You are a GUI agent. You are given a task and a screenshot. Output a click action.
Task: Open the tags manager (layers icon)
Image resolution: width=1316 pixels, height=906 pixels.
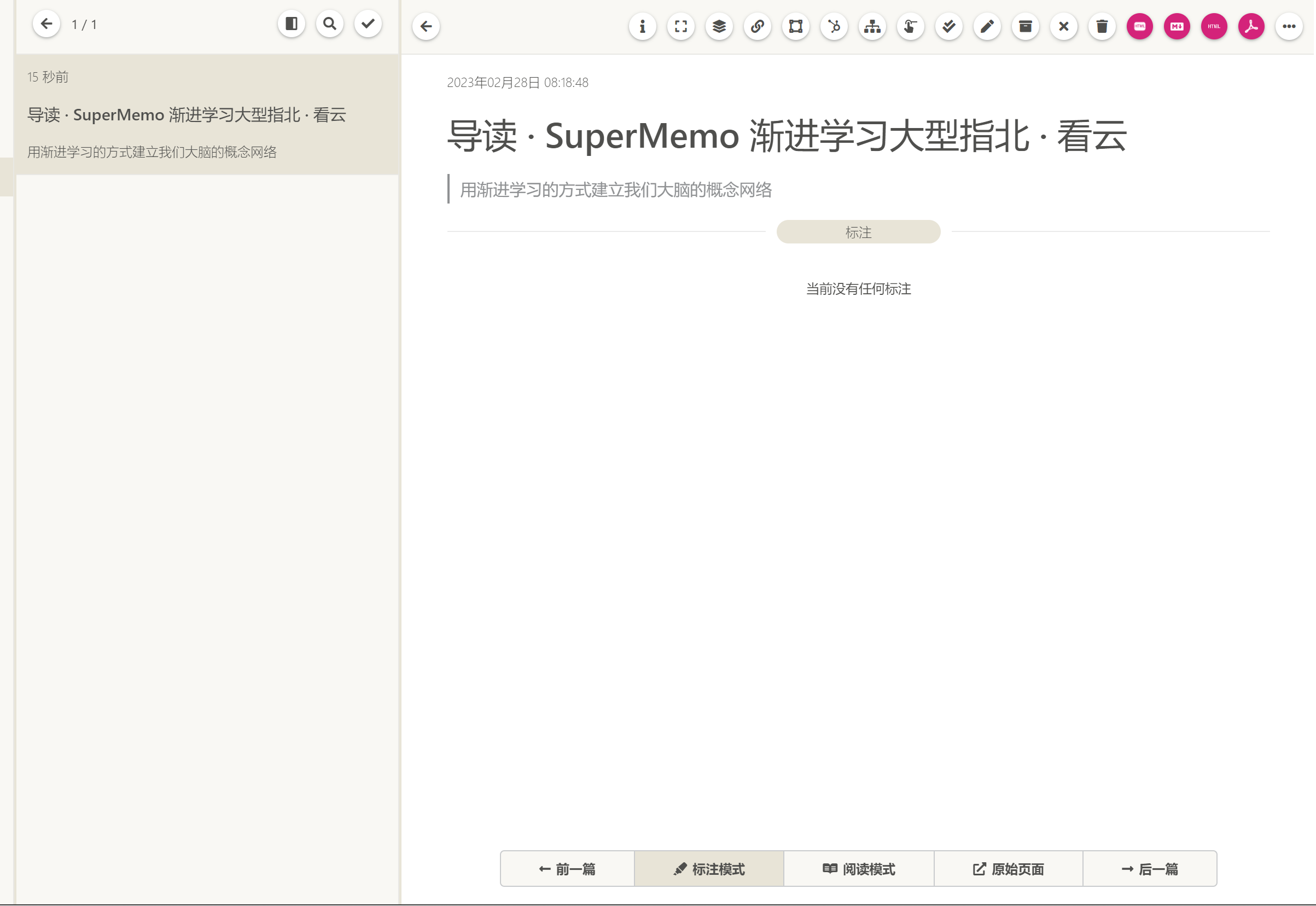point(719,26)
